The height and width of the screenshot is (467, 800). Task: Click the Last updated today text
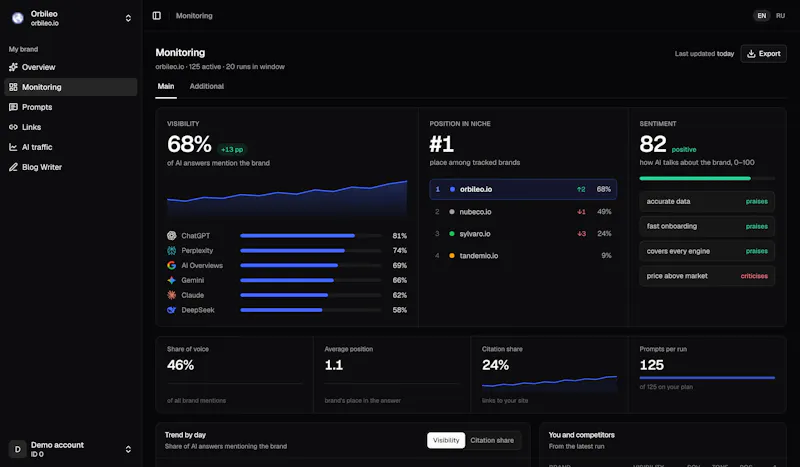[704, 54]
